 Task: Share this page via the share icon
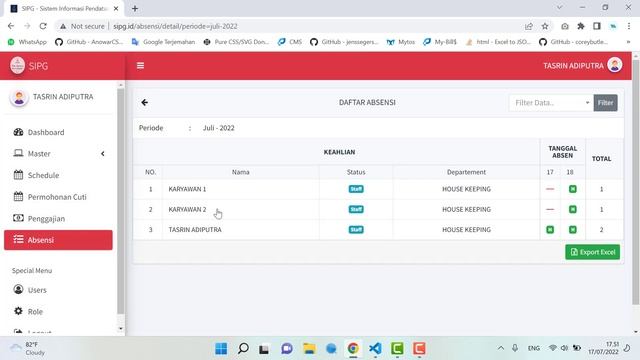pos(529,26)
